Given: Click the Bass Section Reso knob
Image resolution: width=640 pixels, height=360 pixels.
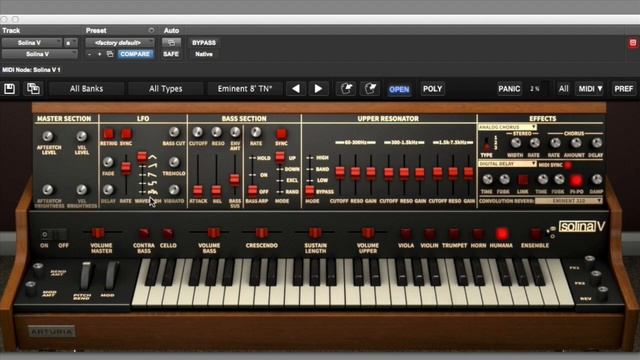Looking at the screenshot, I should click(216, 132).
